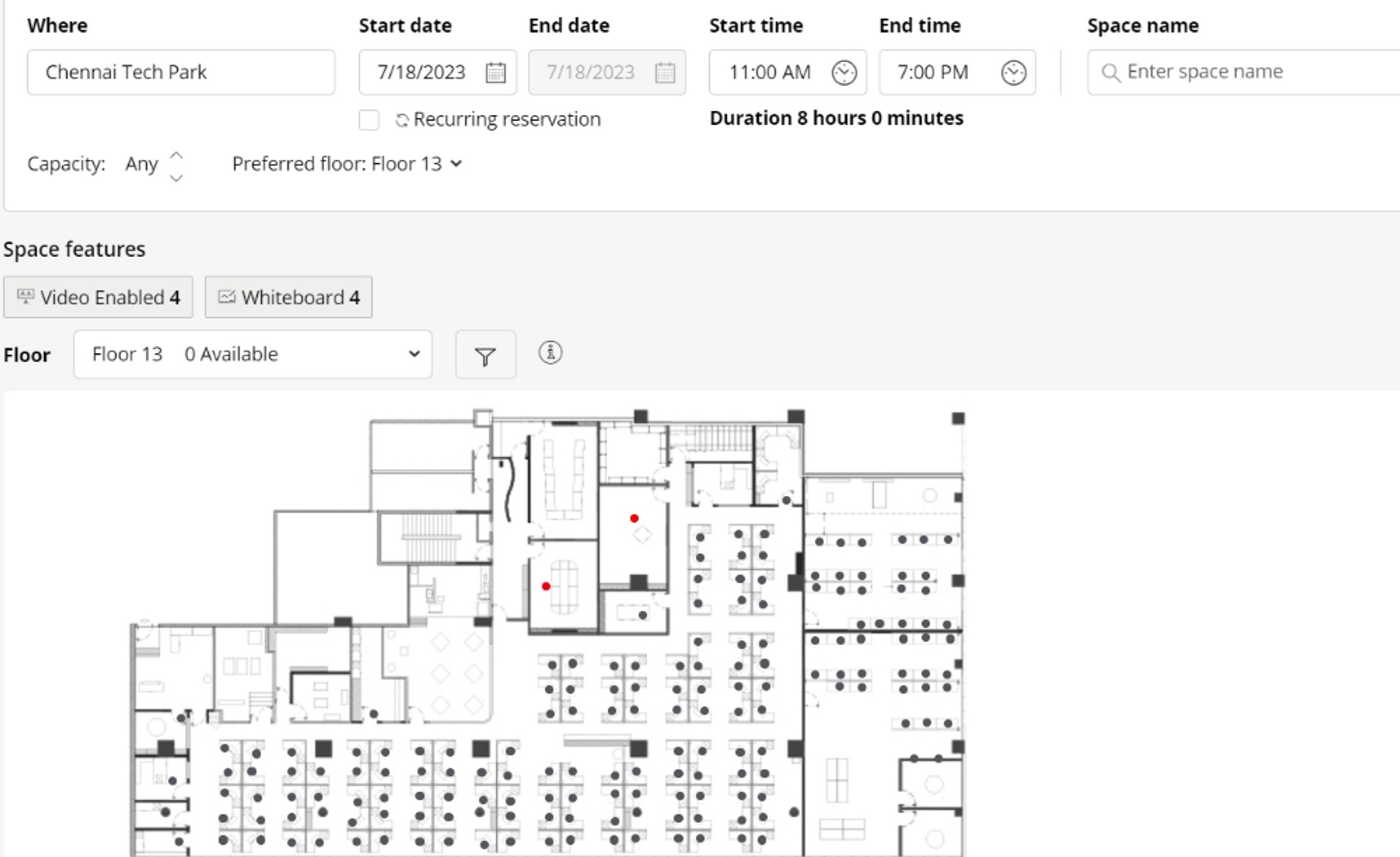Select the red dot in the upper meeting room
The height and width of the screenshot is (857, 1400).
tap(634, 518)
